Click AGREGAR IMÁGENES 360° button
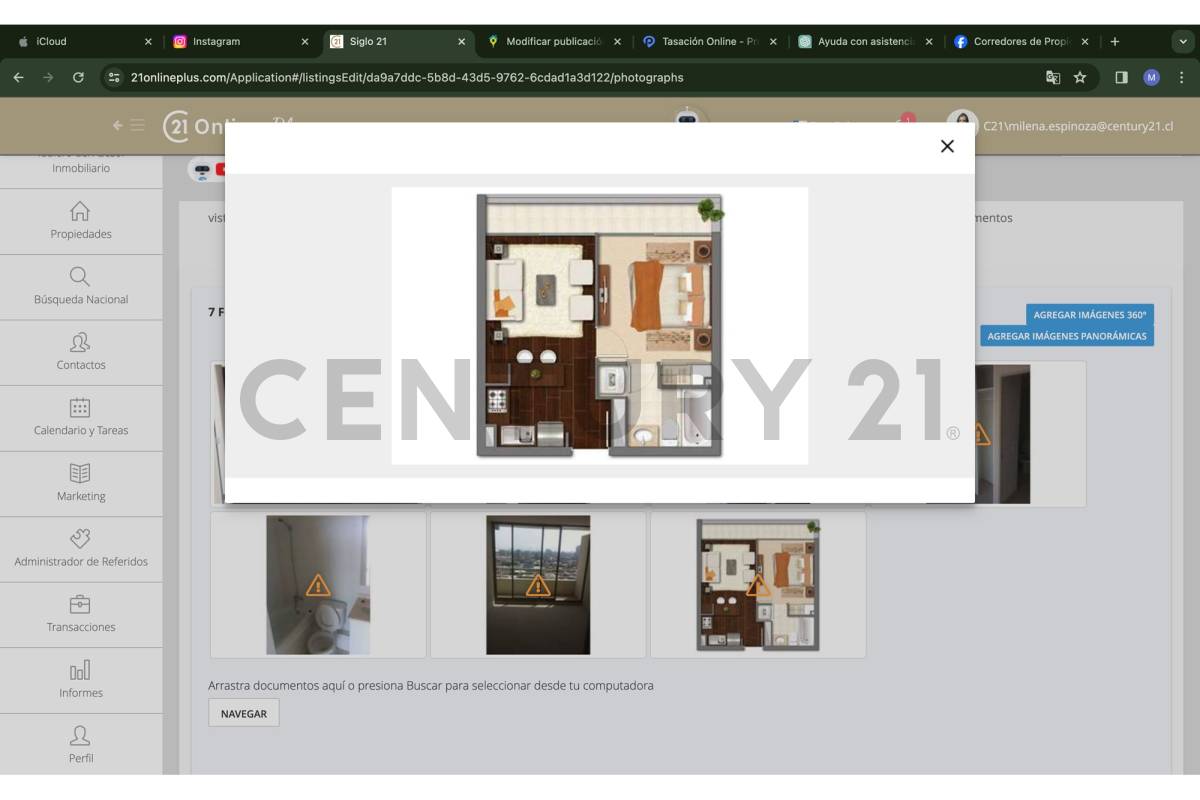Viewport: 1200px width, 800px height. pyautogui.click(x=1090, y=315)
